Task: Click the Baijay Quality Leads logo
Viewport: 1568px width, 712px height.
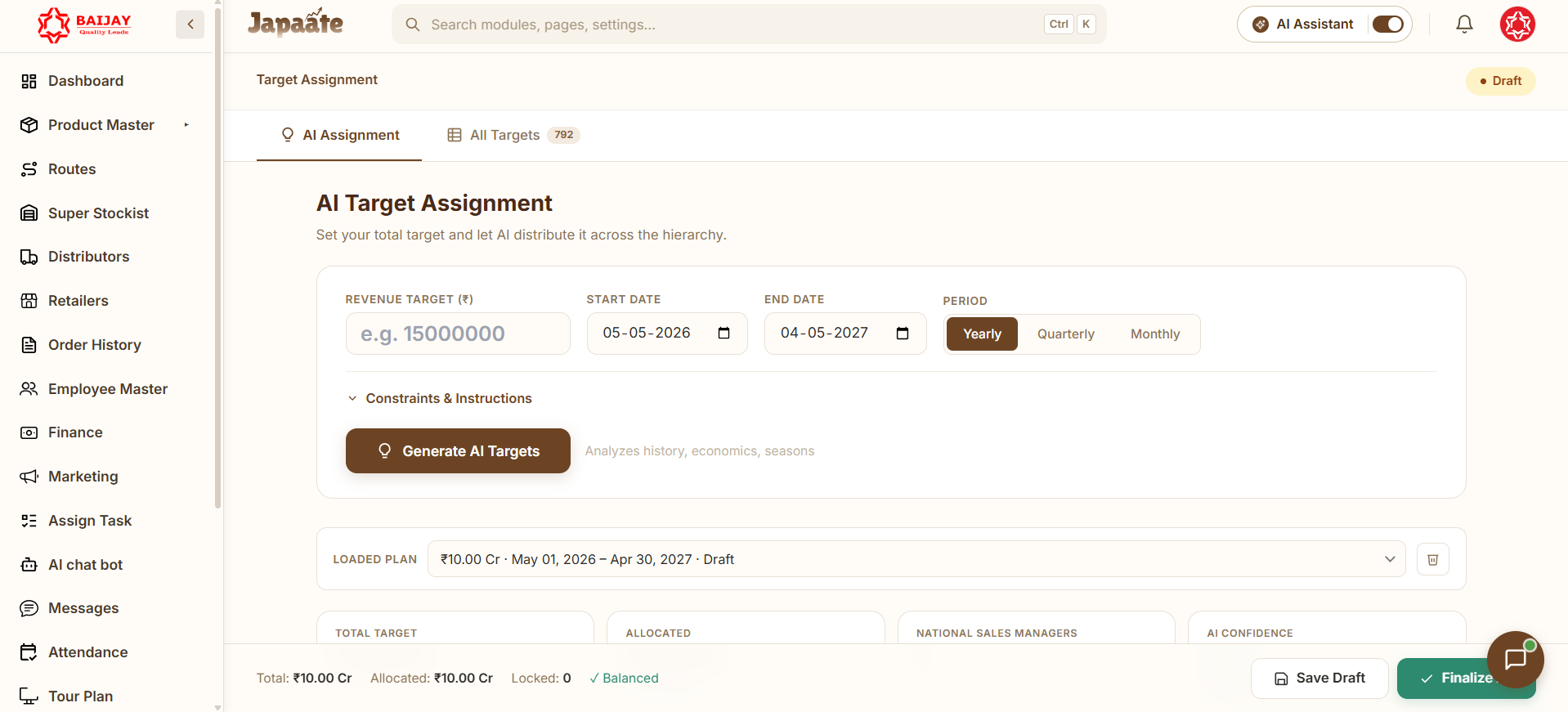Action: click(x=85, y=25)
